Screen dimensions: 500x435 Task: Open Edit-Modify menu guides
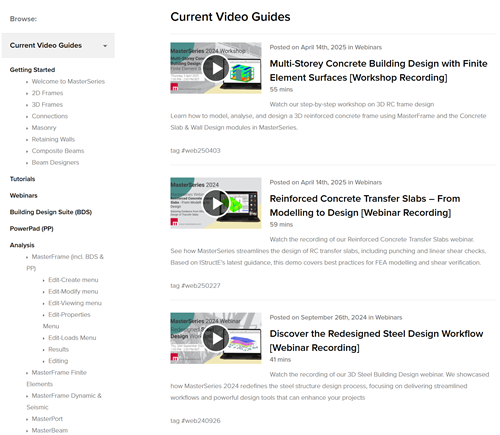(x=73, y=291)
